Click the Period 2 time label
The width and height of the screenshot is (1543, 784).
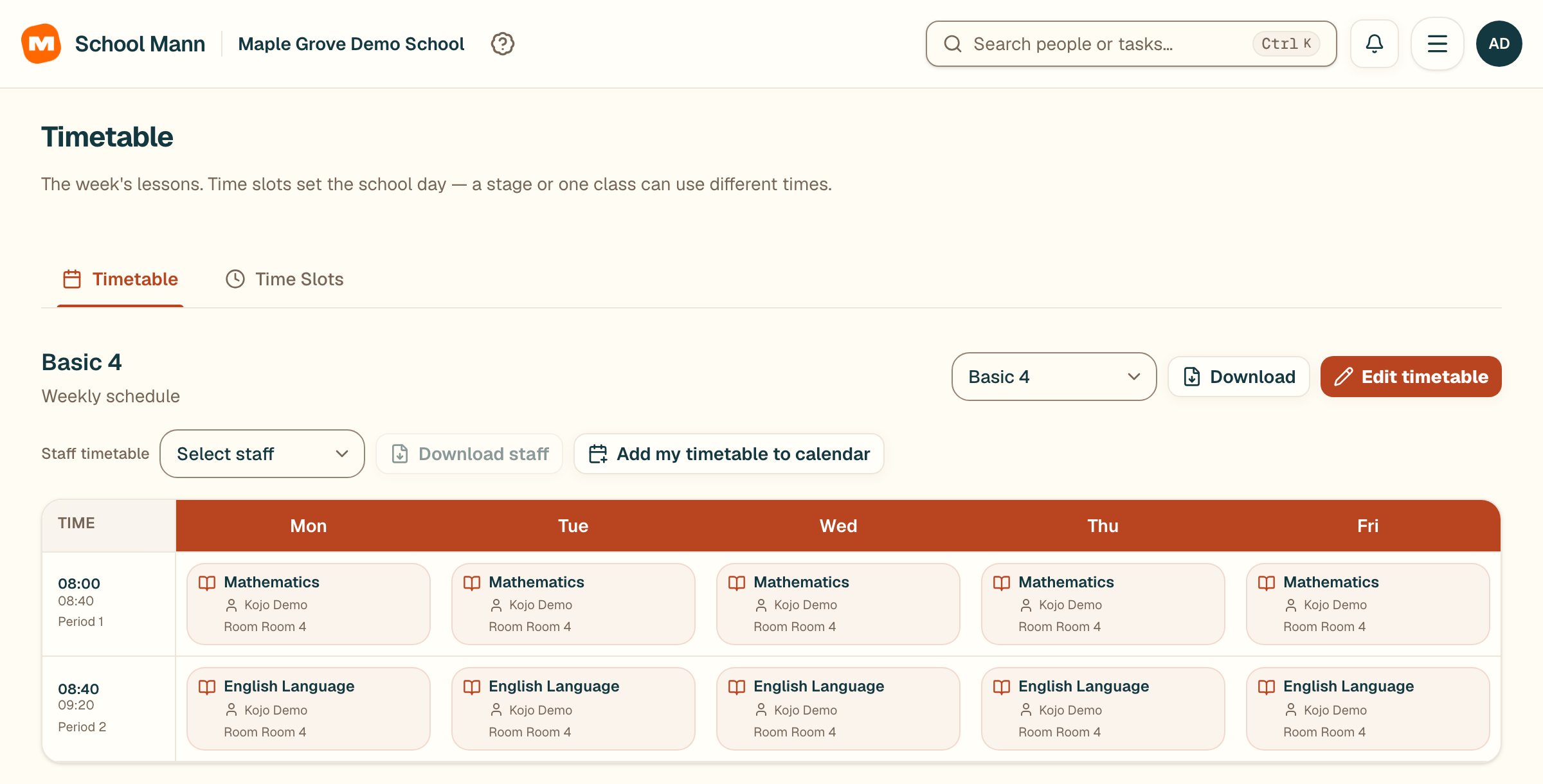82,727
